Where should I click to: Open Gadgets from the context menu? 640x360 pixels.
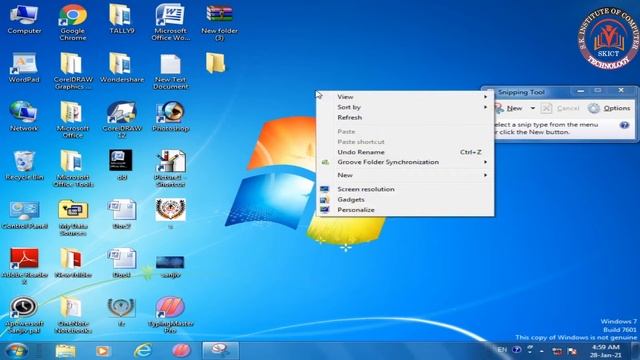404,199
